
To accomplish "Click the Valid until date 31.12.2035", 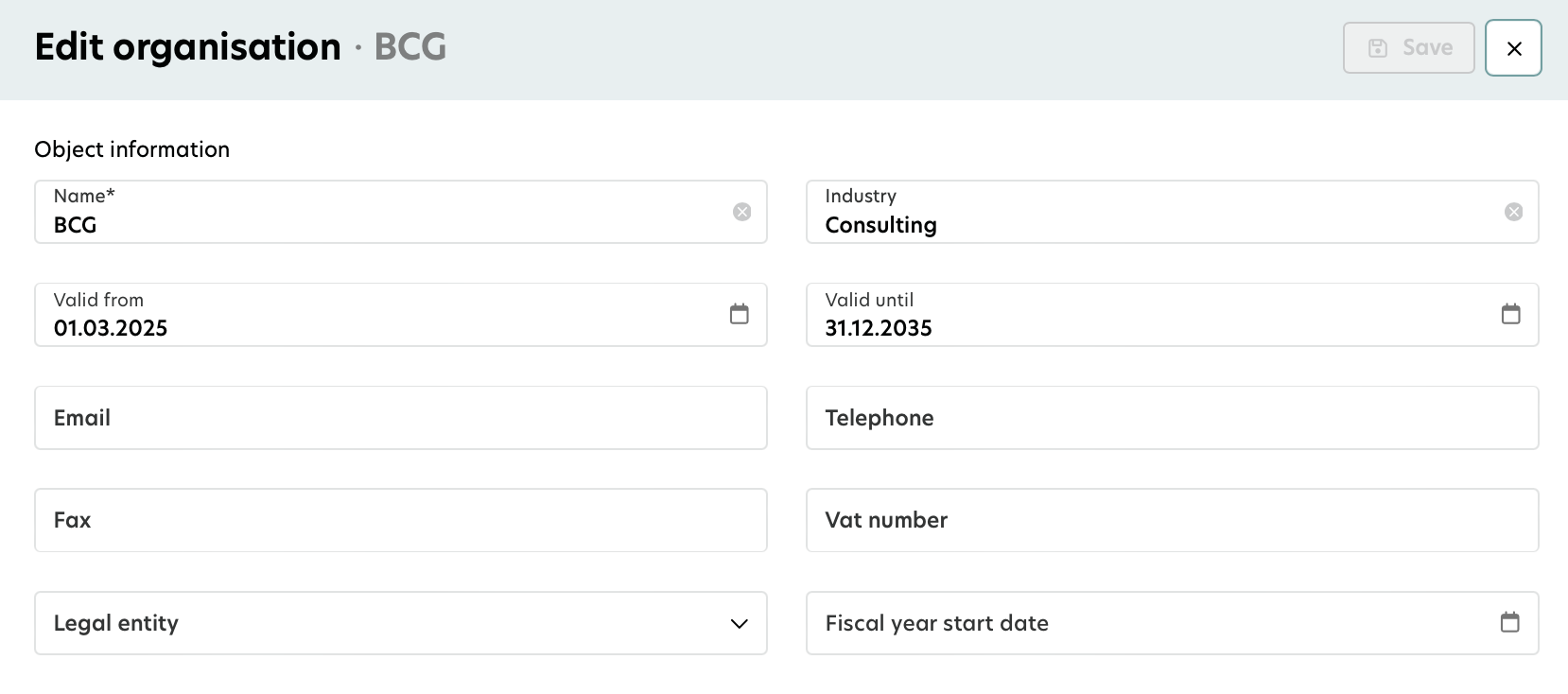I will point(879,328).
